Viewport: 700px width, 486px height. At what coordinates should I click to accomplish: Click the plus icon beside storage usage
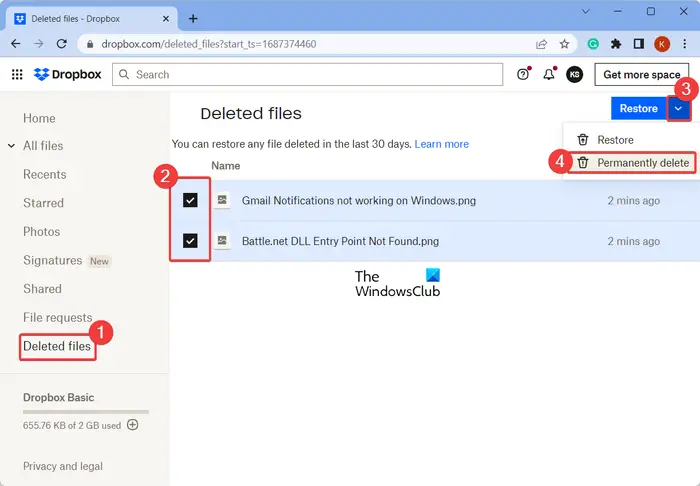[133, 424]
